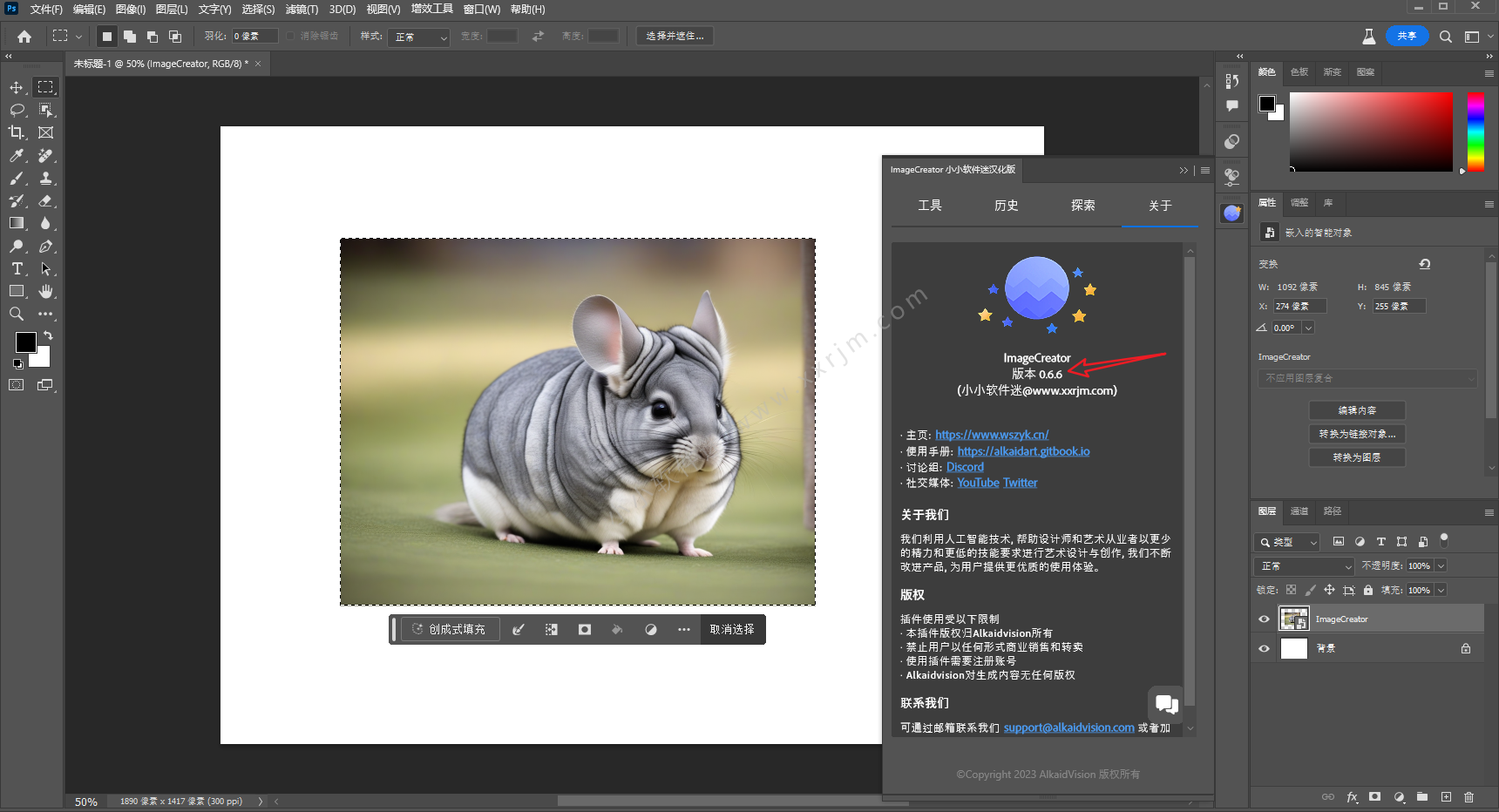Create a new layer with plus icon
The width and height of the screenshot is (1499, 812).
point(1446,797)
